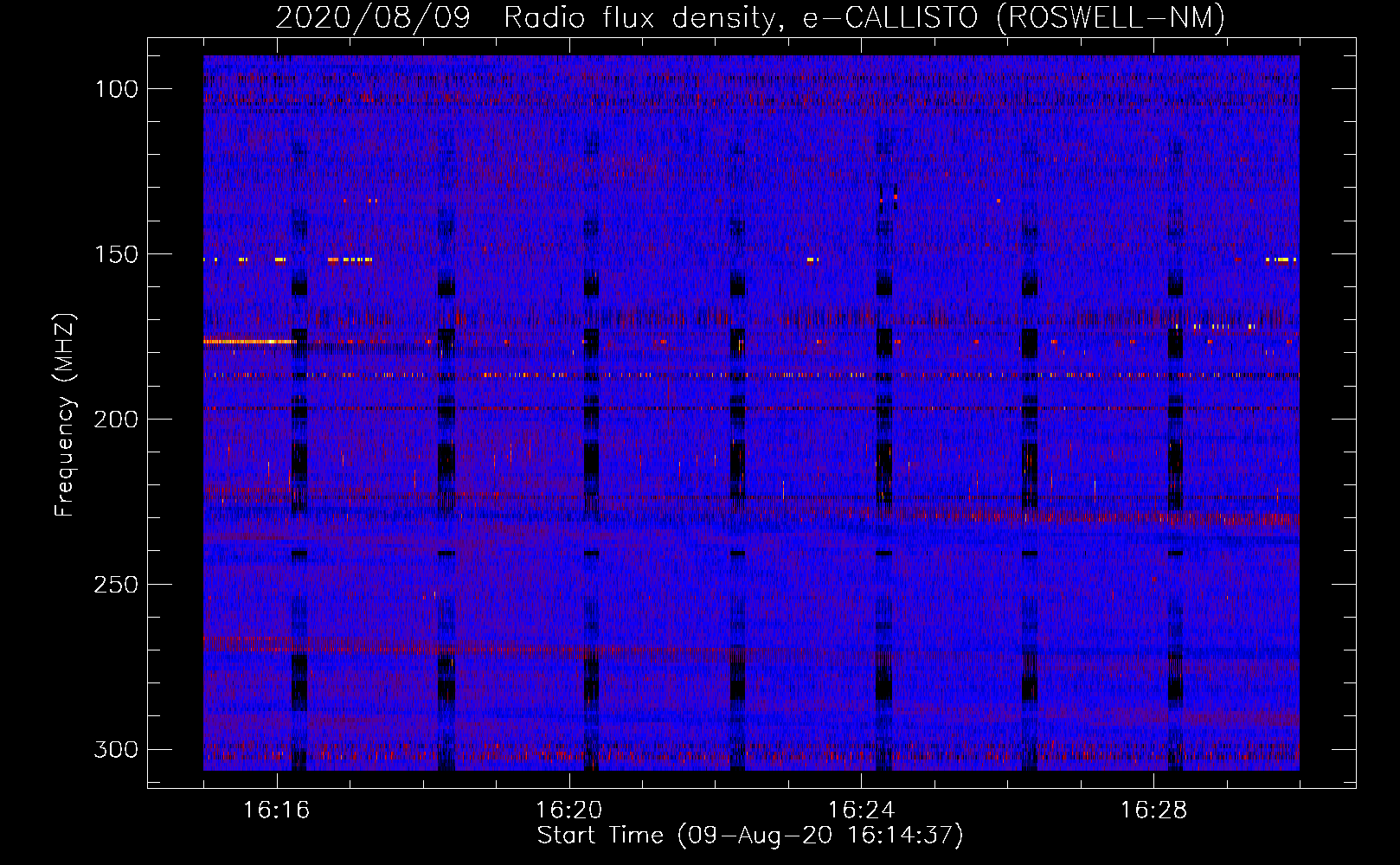Click the '16:24' time tick label
Image resolution: width=1400 pixels, height=865 pixels.
click(x=861, y=811)
